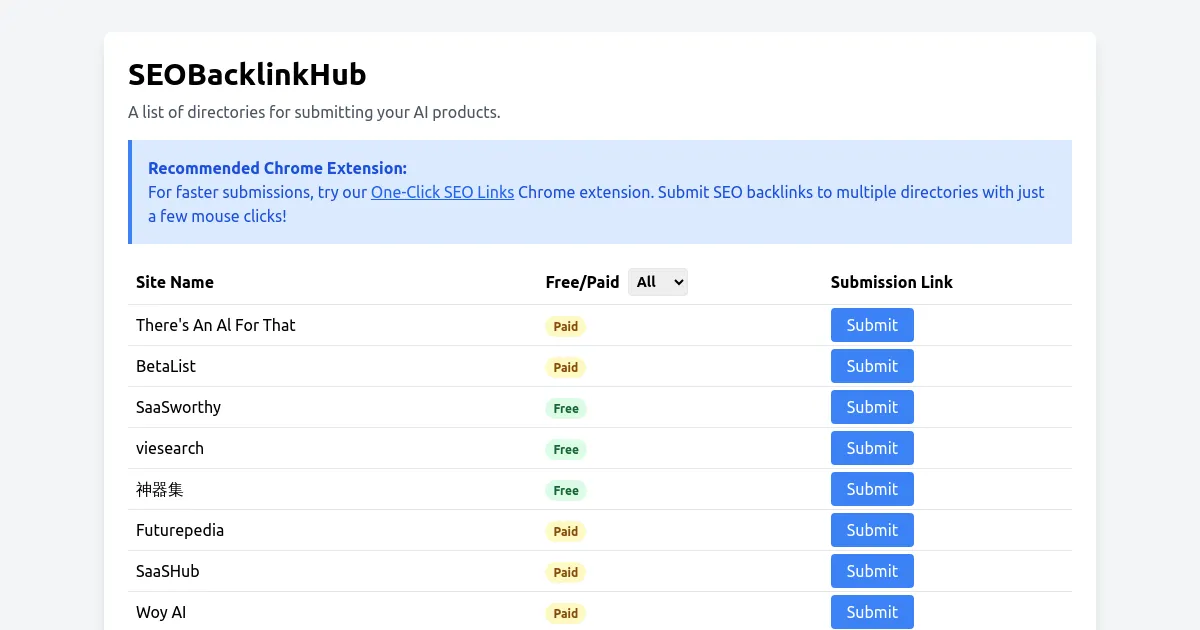The width and height of the screenshot is (1200, 630).
Task: Submit to viesearch directory
Action: 871,448
